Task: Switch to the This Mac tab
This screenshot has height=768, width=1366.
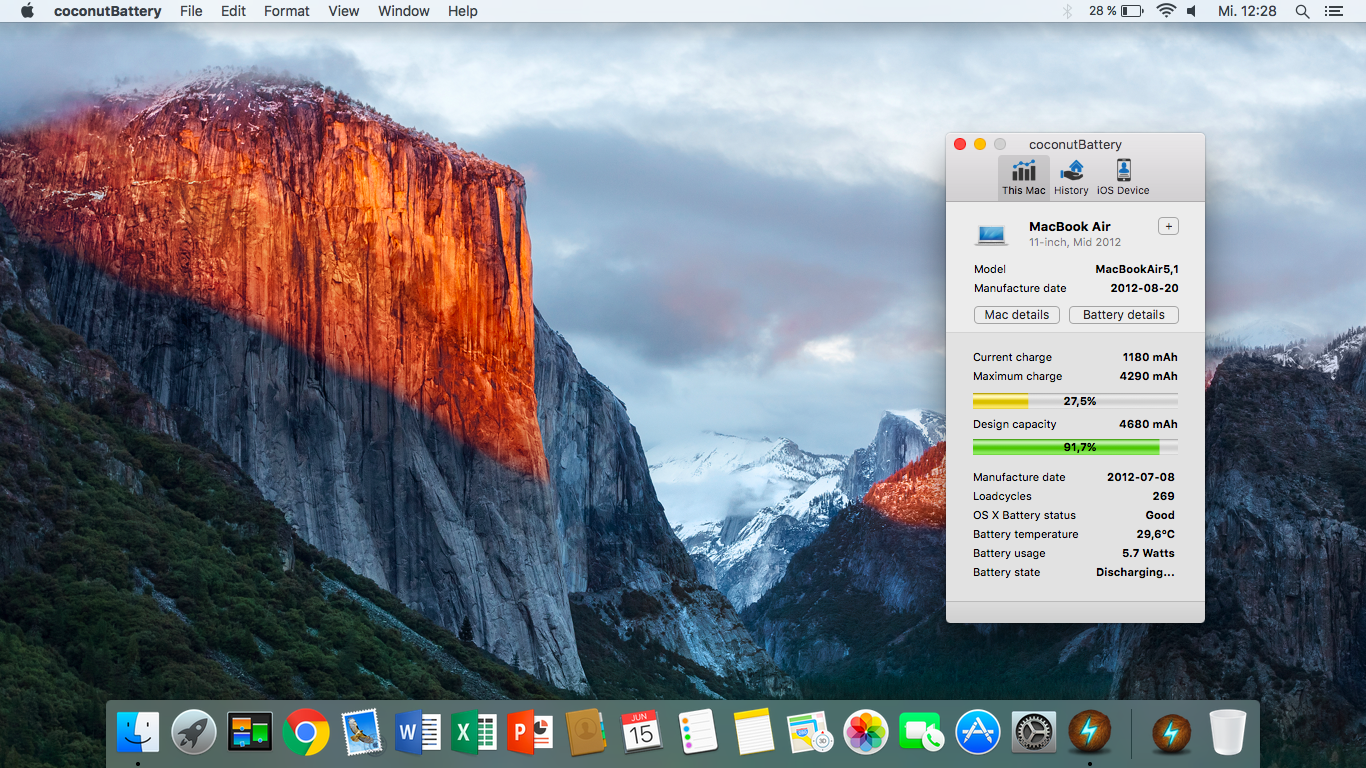Action: point(1024,177)
